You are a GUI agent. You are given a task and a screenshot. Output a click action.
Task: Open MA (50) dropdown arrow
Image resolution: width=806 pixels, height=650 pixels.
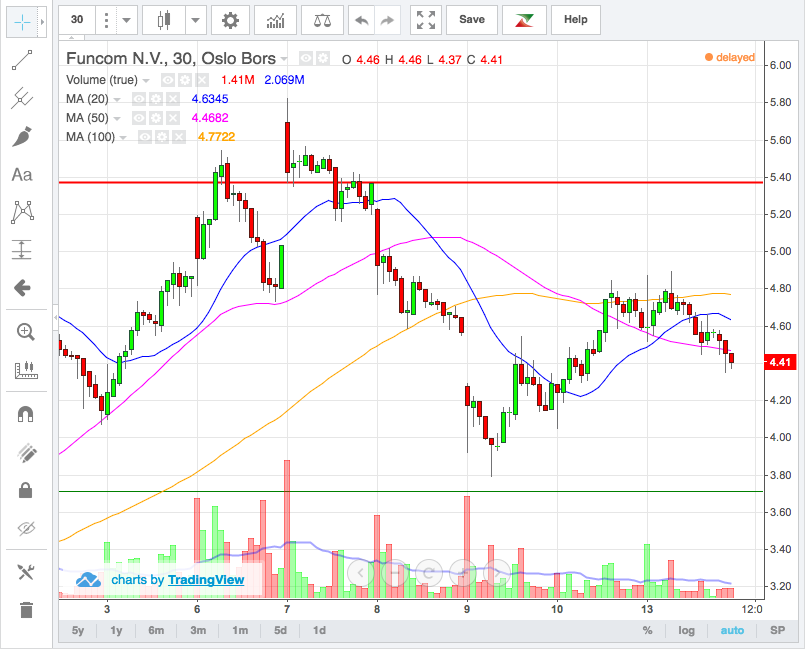(x=117, y=119)
